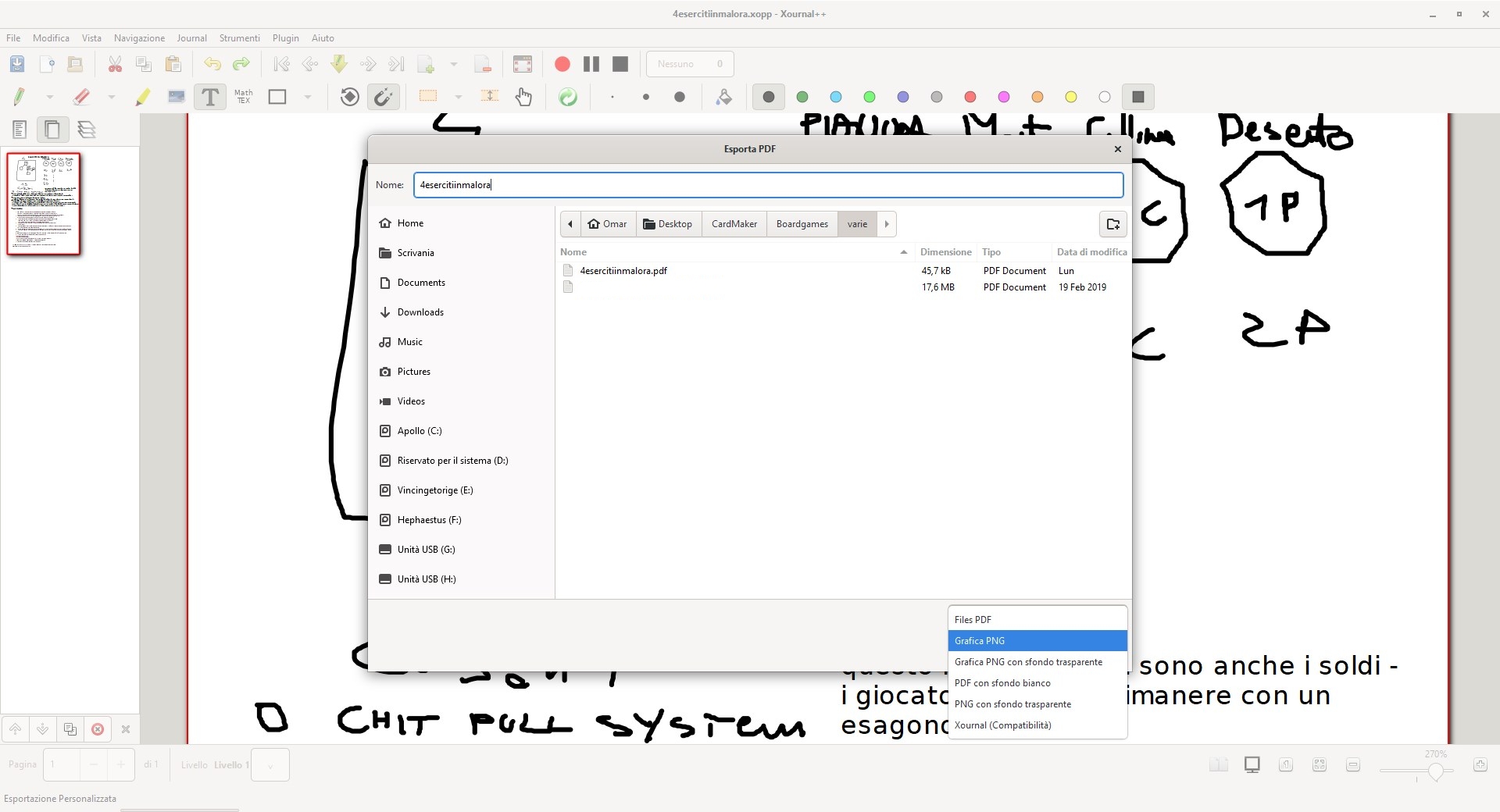Toggle the layer sidebar view
This screenshot has width=1500, height=812.
tap(87, 130)
